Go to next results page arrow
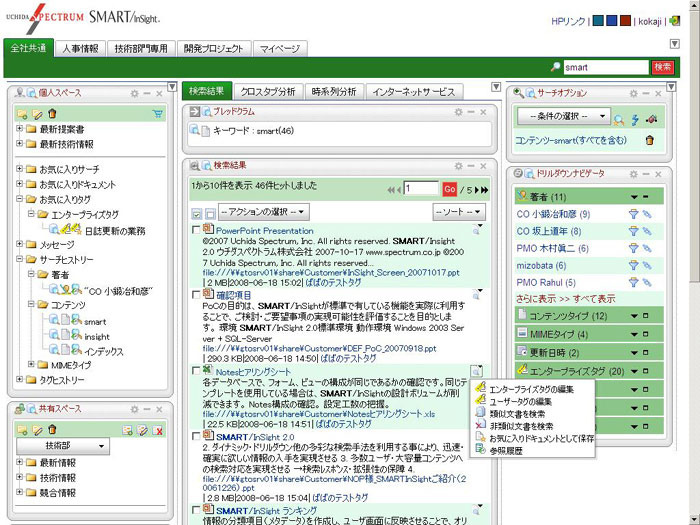Image resolution: width=700 pixels, height=525 pixels. (x=477, y=190)
